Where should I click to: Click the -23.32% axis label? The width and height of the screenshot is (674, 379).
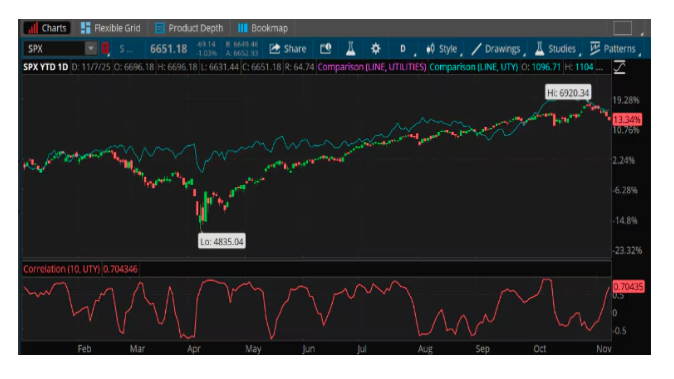pos(627,250)
